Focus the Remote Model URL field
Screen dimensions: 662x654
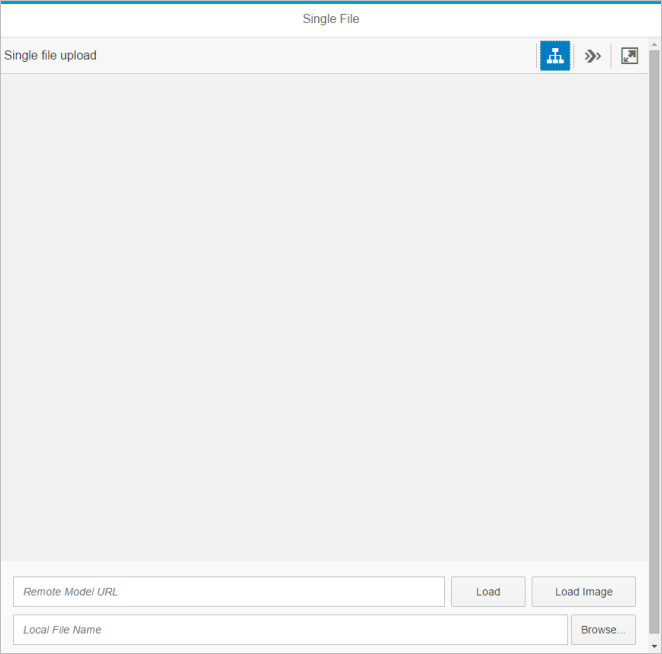[x=229, y=592]
